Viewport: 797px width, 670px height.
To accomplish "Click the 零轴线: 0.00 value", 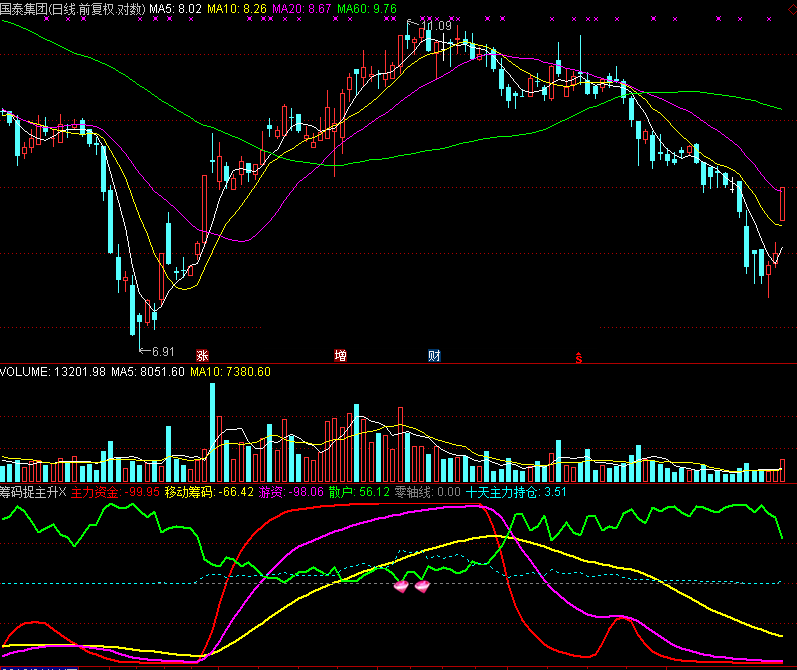I will (x=427, y=492).
